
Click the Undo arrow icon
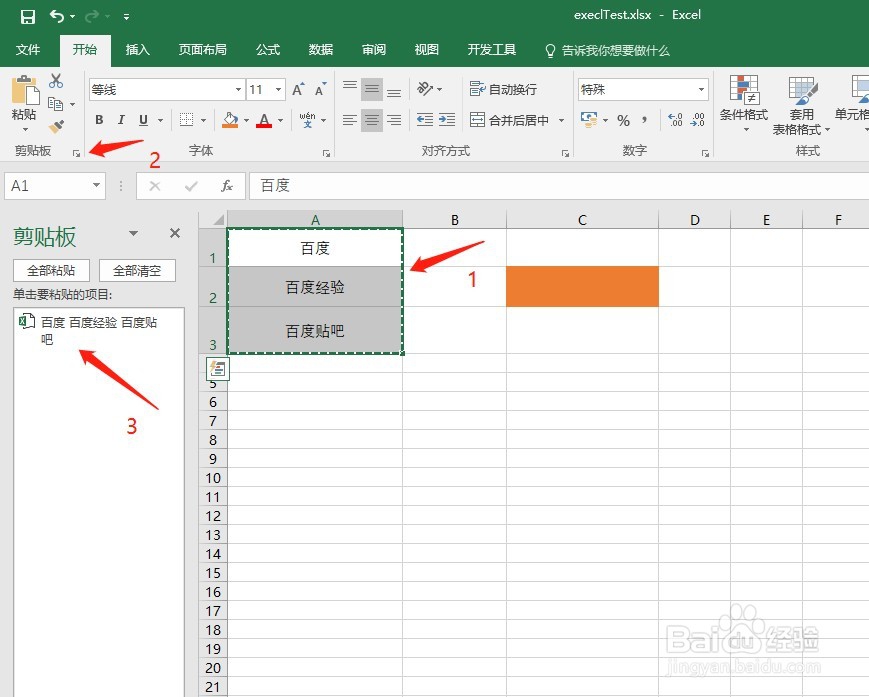(57, 16)
